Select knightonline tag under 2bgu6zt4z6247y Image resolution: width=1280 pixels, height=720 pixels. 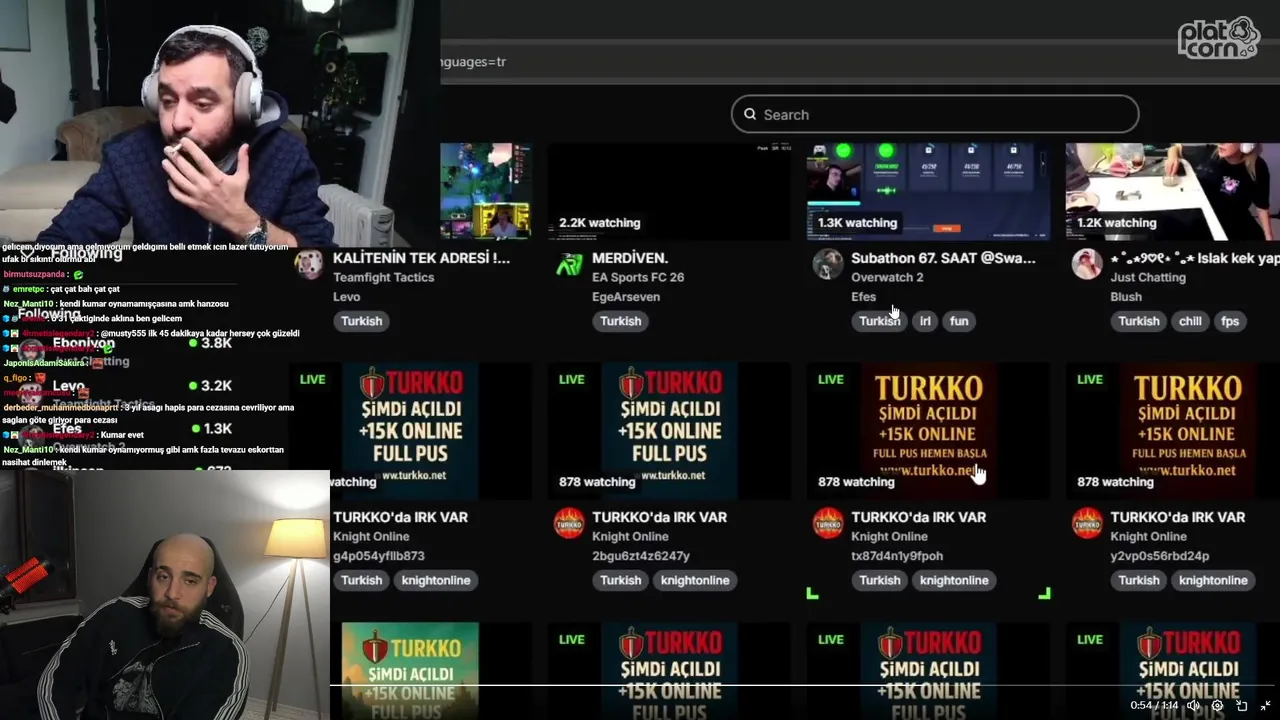[x=695, y=580]
